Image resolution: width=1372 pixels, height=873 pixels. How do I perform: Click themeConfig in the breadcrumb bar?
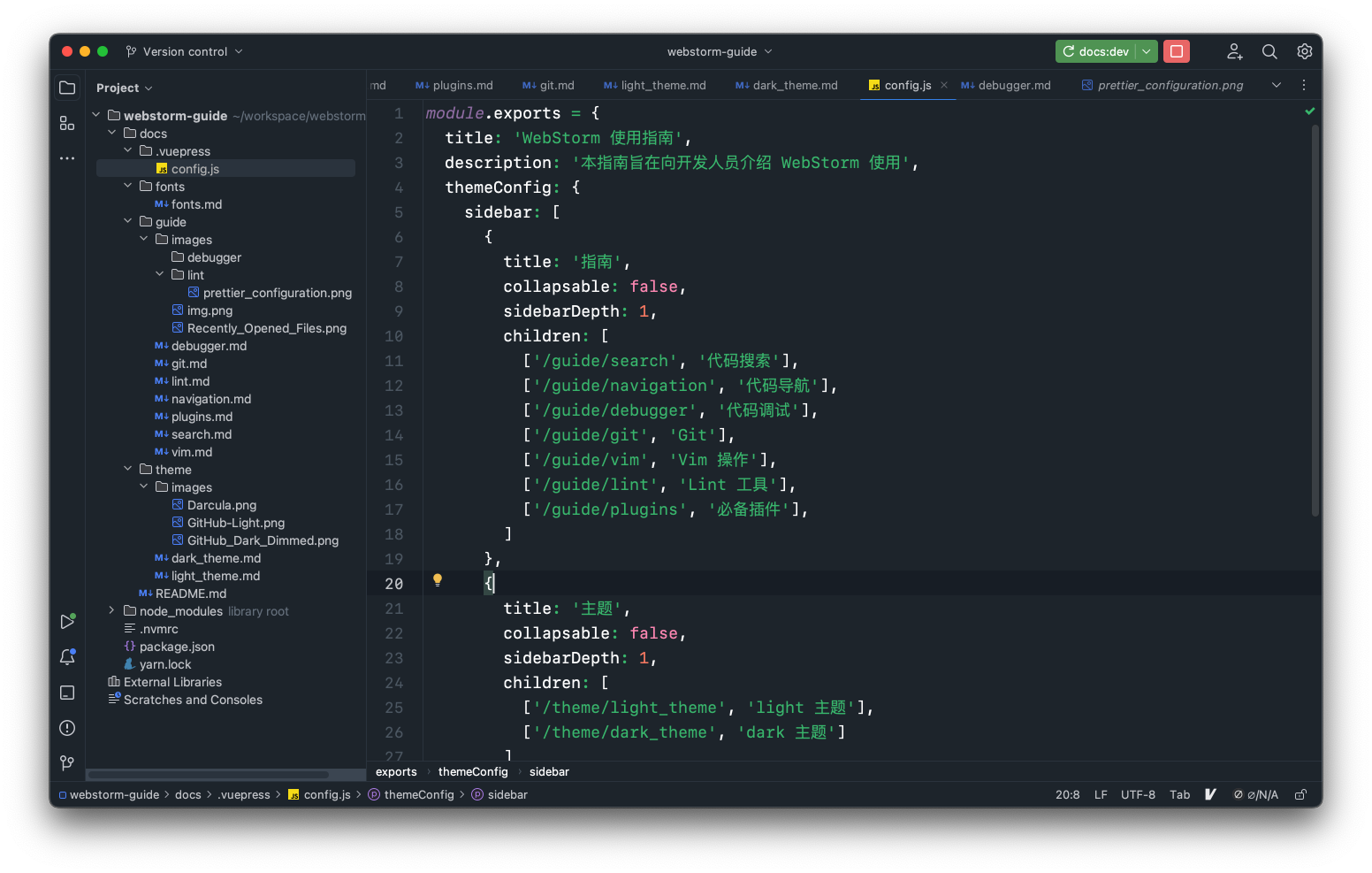point(472,771)
